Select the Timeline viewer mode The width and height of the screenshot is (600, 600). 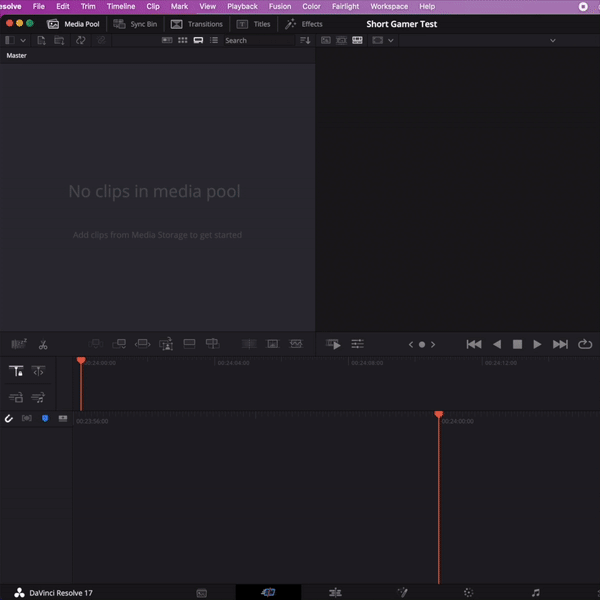pyautogui.click(x=357, y=40)
